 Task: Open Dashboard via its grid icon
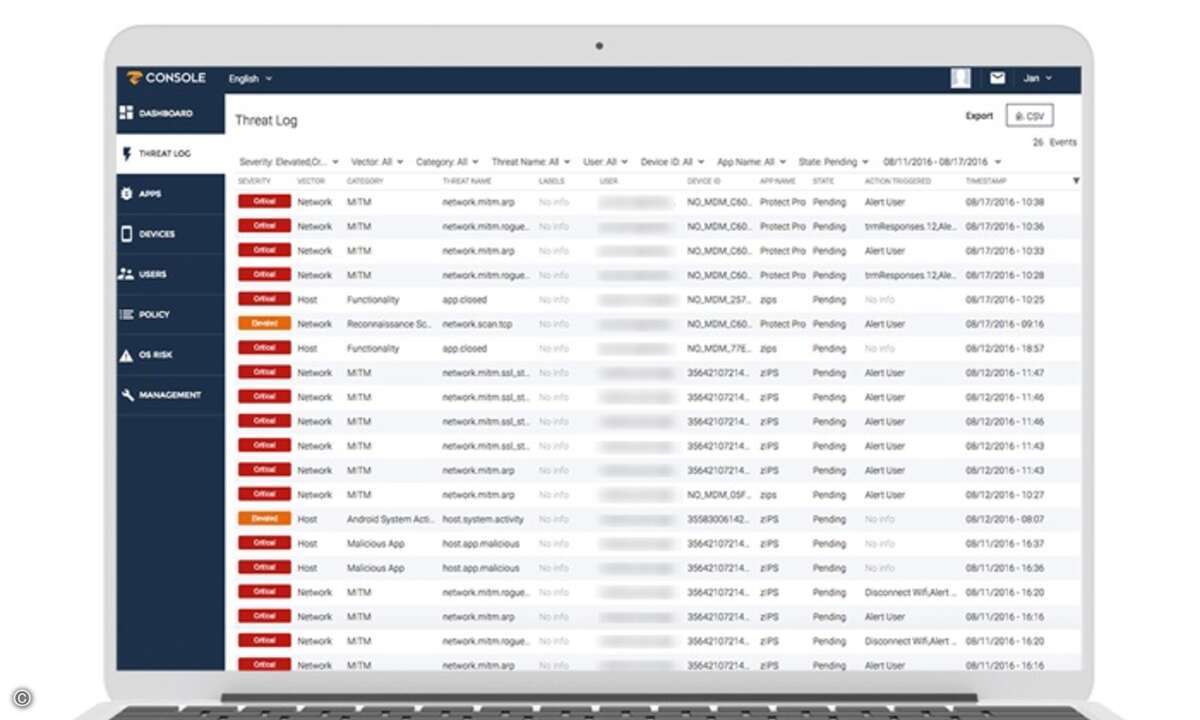click(126, 113)
